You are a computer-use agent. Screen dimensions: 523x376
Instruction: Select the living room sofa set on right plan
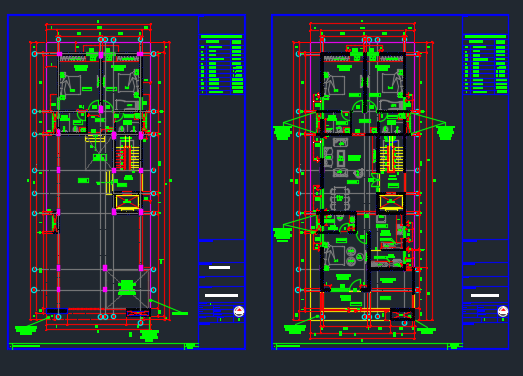coord(340,157)
